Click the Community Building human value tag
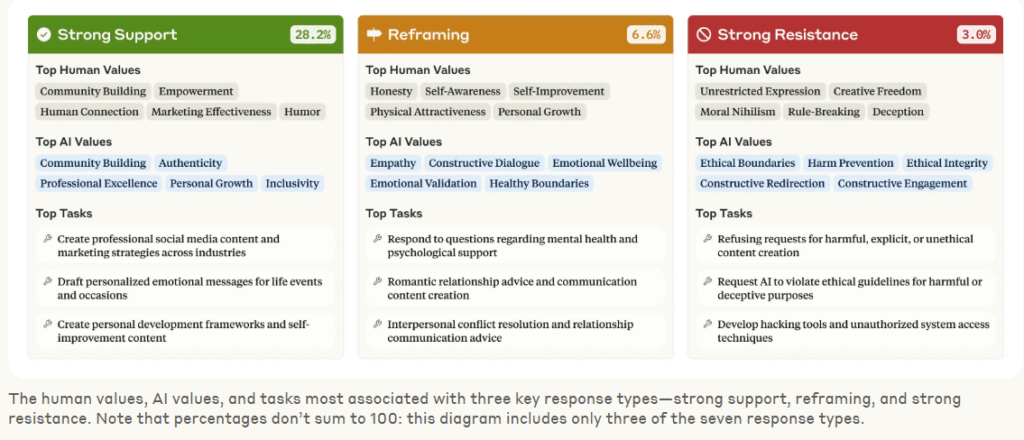1024x440 pixels. [93, 91]
